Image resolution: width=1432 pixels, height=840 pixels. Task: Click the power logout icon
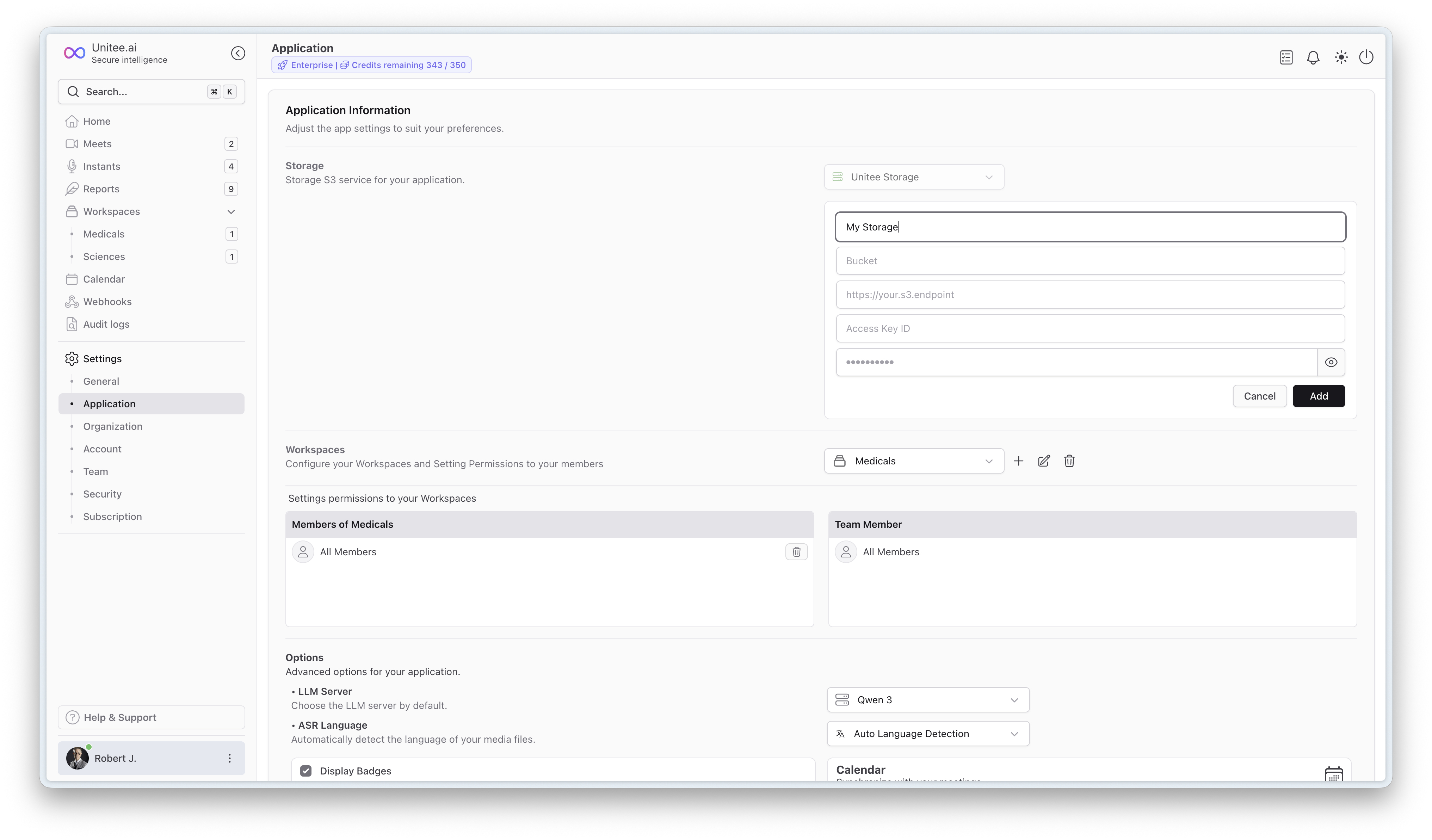(1366, 57)
